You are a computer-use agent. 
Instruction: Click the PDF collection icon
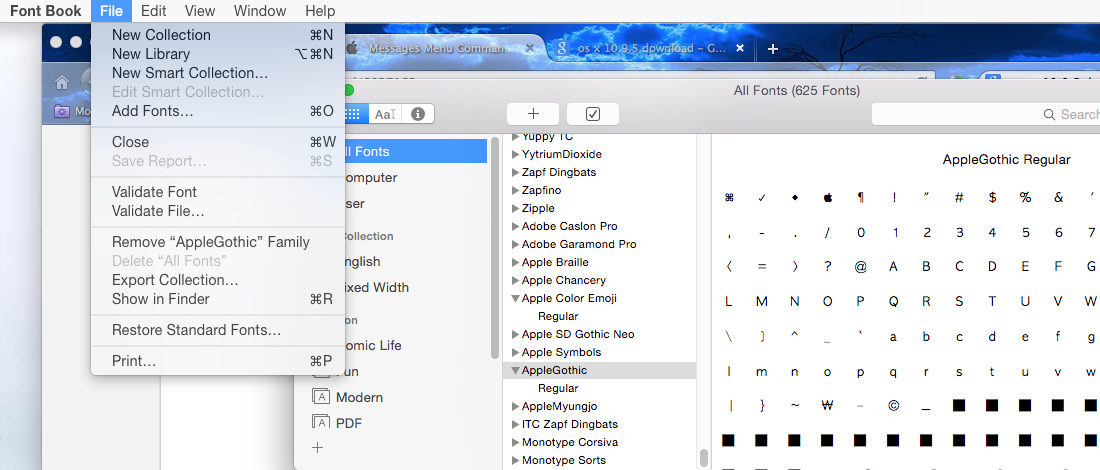321,422
